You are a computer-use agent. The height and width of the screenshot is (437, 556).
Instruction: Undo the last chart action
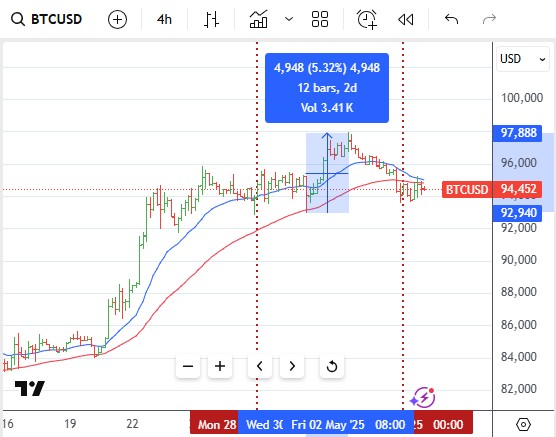[x=451, y=19]
